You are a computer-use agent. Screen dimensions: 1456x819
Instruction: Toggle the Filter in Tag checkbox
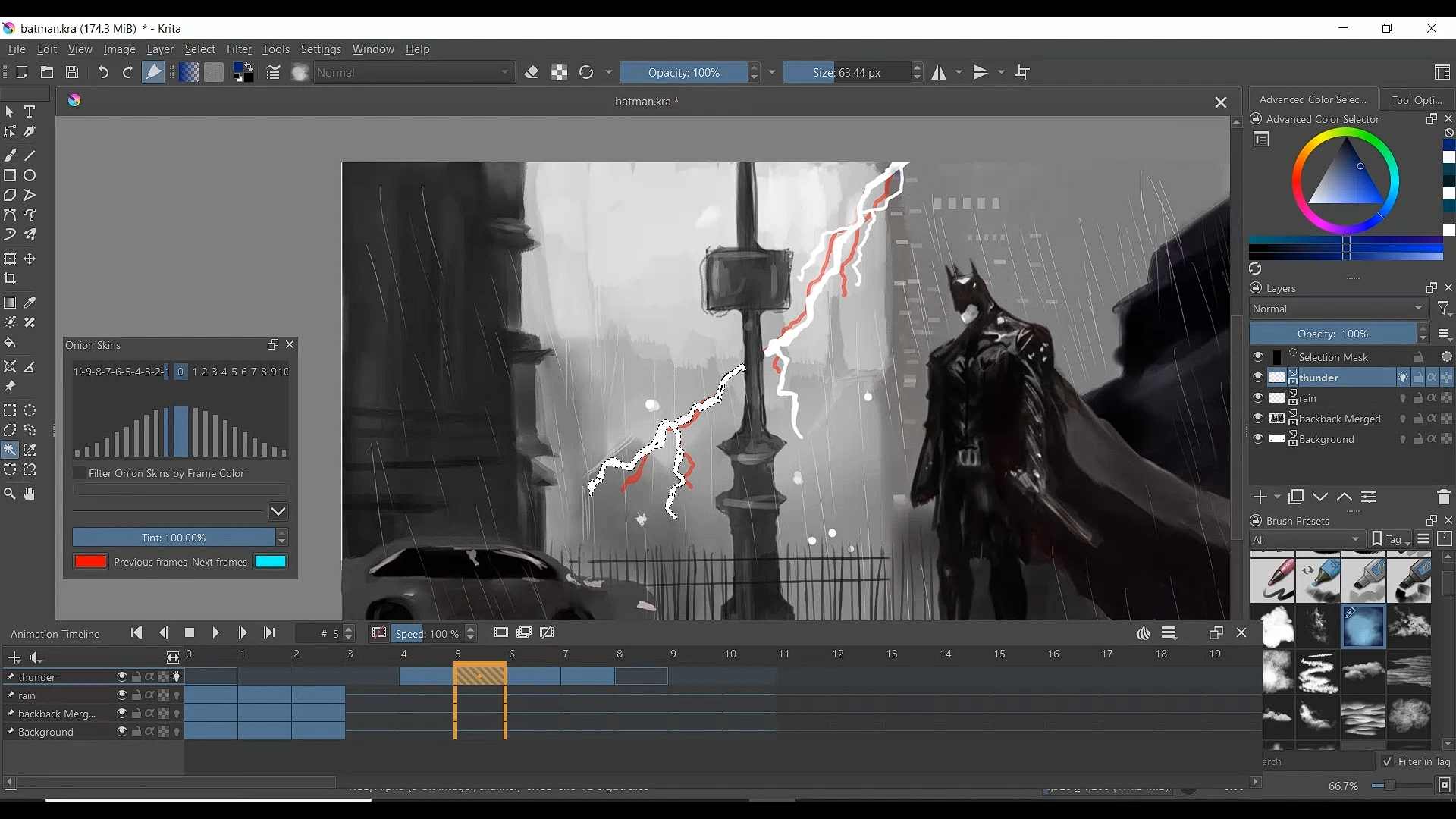(1388, 761)
